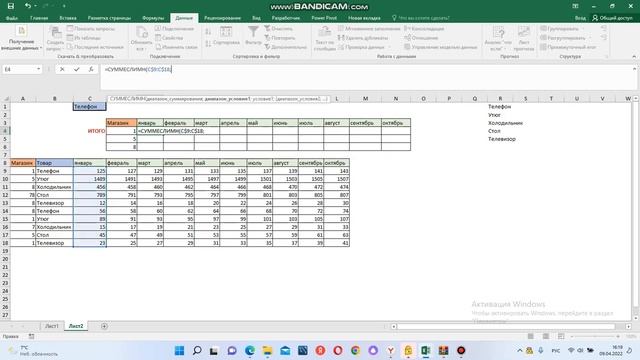This screenshot has height=360, width=640.
Task: Click the horizontal scrollbar right arrow
Action: coord(629,327)
